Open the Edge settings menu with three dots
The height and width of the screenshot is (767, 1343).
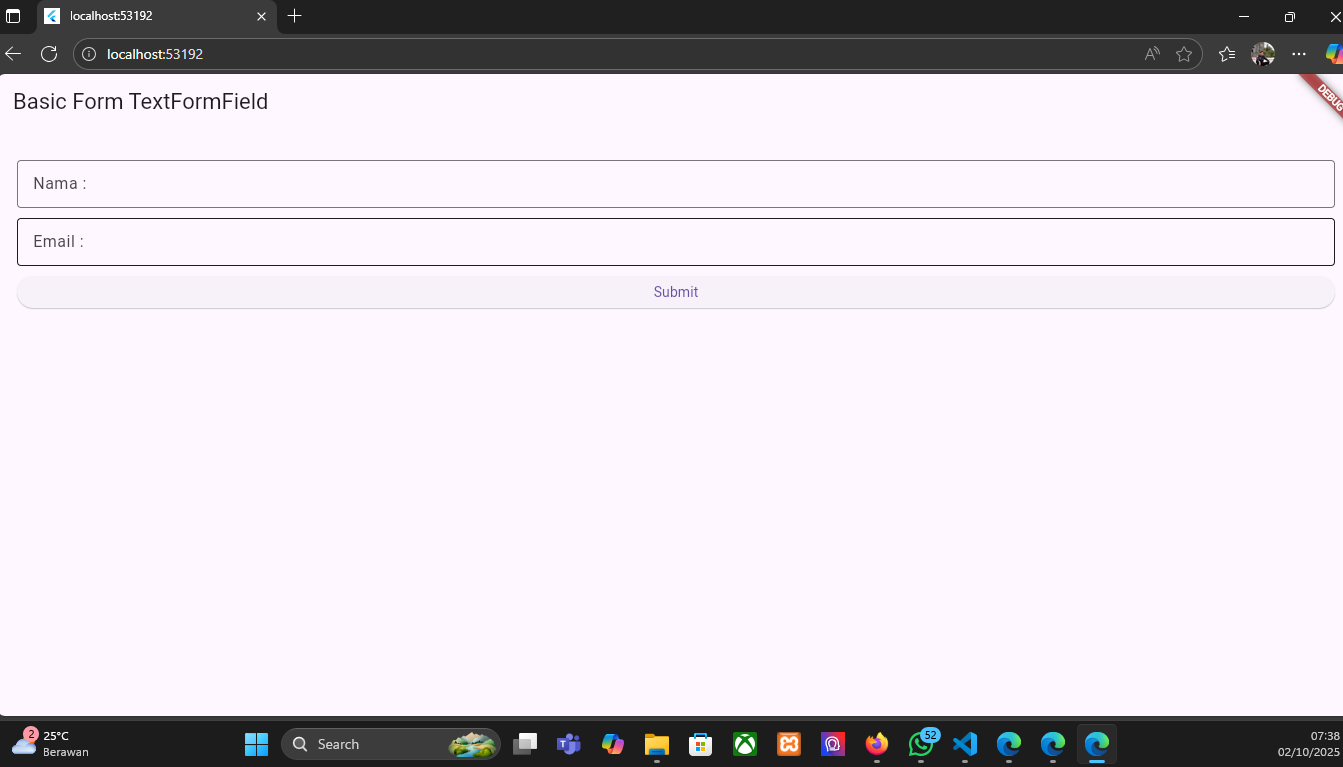(x=1298, y=54)
